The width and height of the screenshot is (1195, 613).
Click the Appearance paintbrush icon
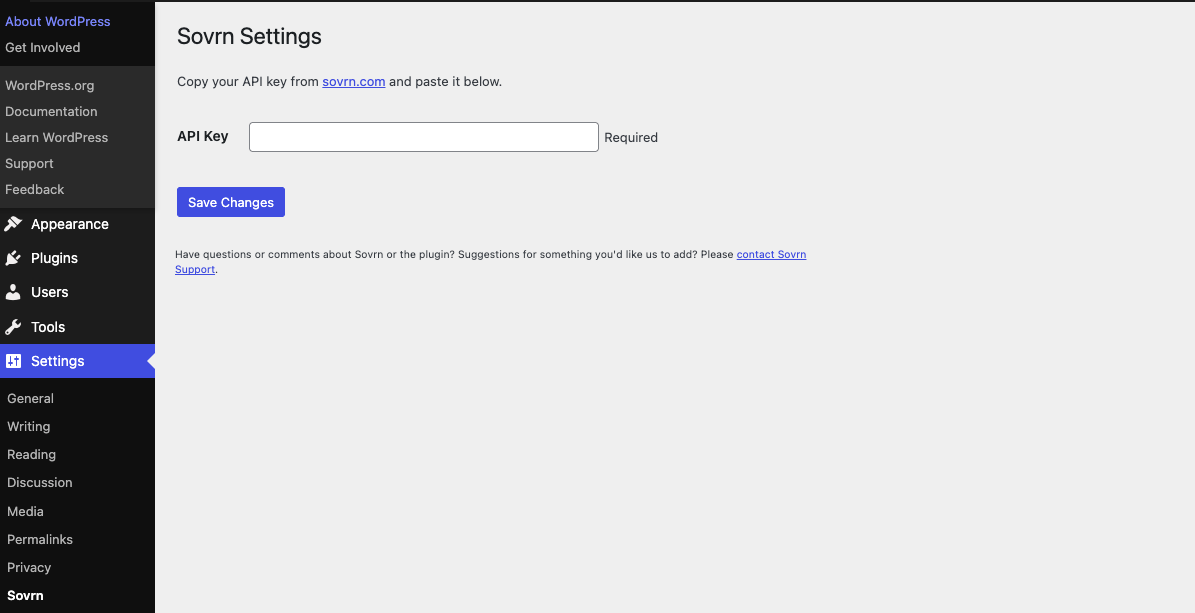[14, 223]
